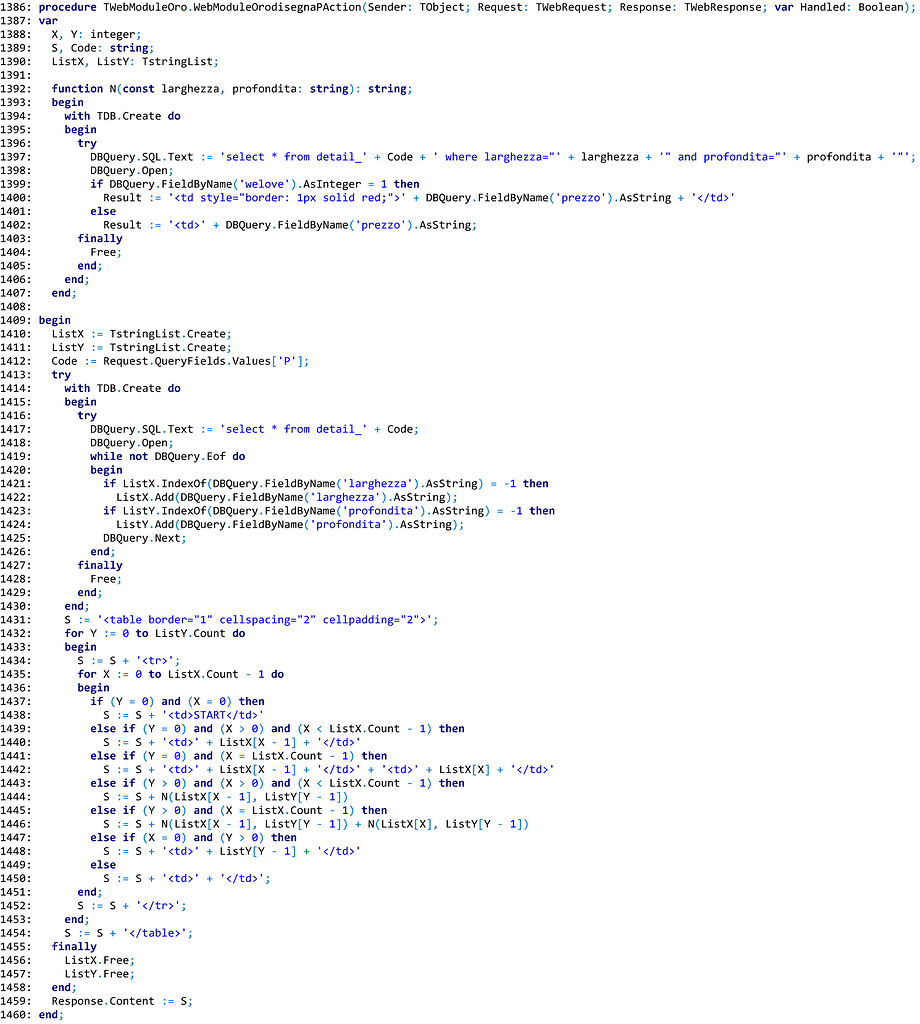Click 'S, Code: string' variable declaration
The height and width of the screenshot is (1024, 920).
point(102,48)
